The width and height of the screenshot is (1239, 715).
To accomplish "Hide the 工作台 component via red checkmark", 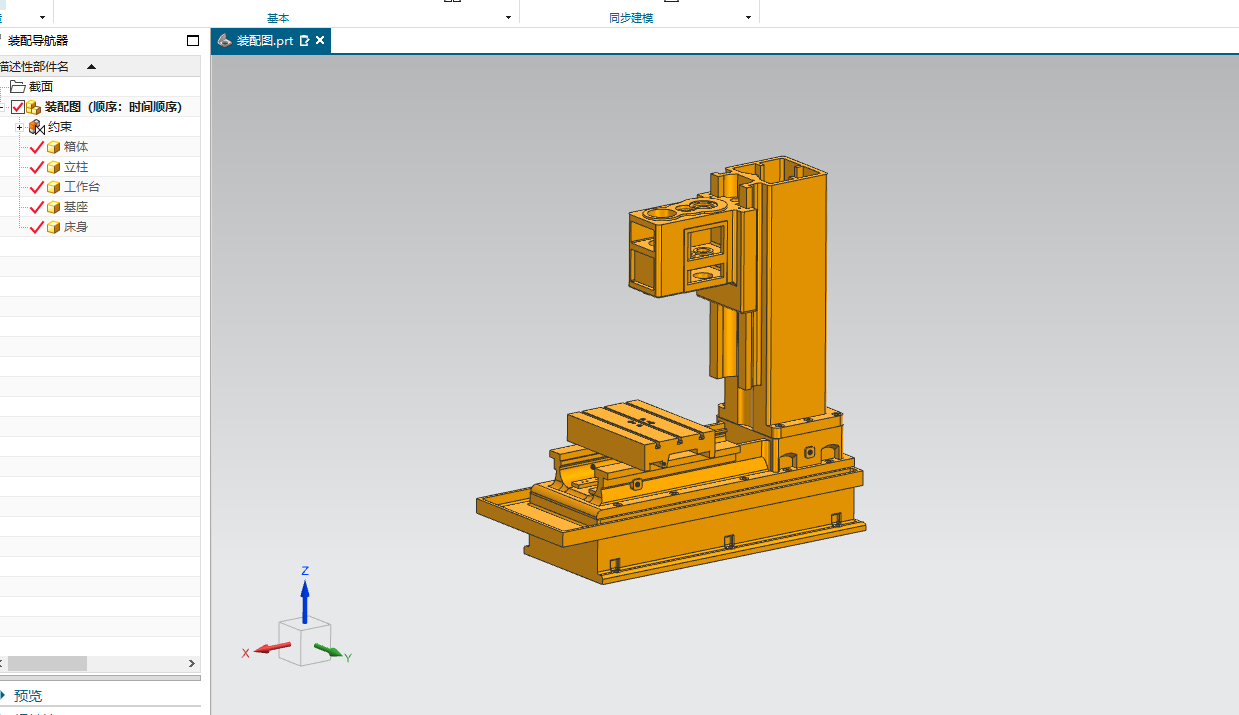I will pyautogui.click(x=37, y=187).
